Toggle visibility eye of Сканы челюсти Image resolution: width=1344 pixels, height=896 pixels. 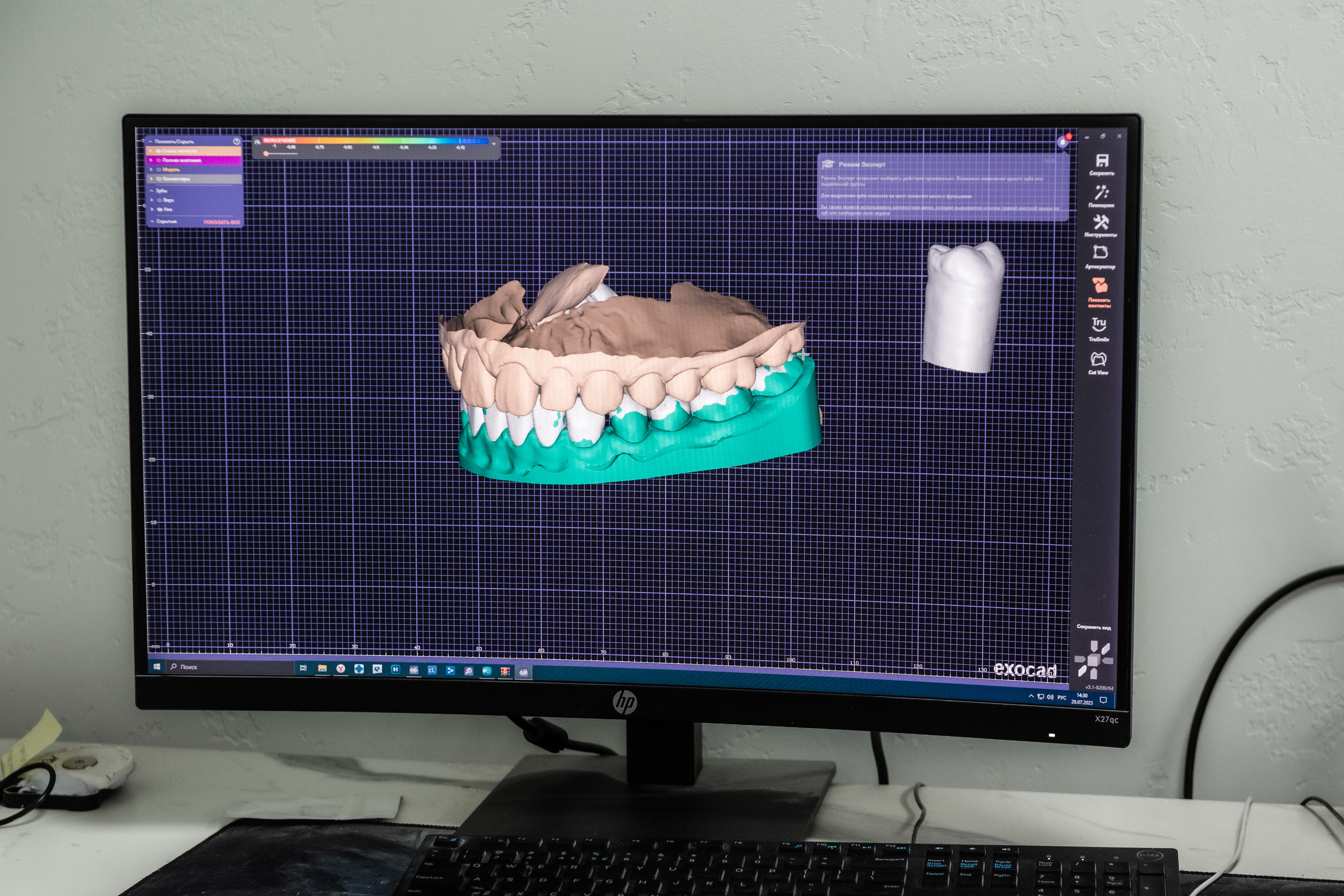coord(158,151)
